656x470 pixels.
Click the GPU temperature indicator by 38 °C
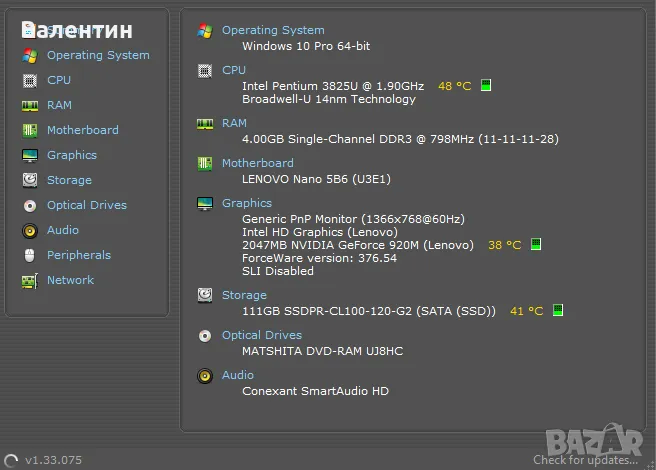pos(536,245)
